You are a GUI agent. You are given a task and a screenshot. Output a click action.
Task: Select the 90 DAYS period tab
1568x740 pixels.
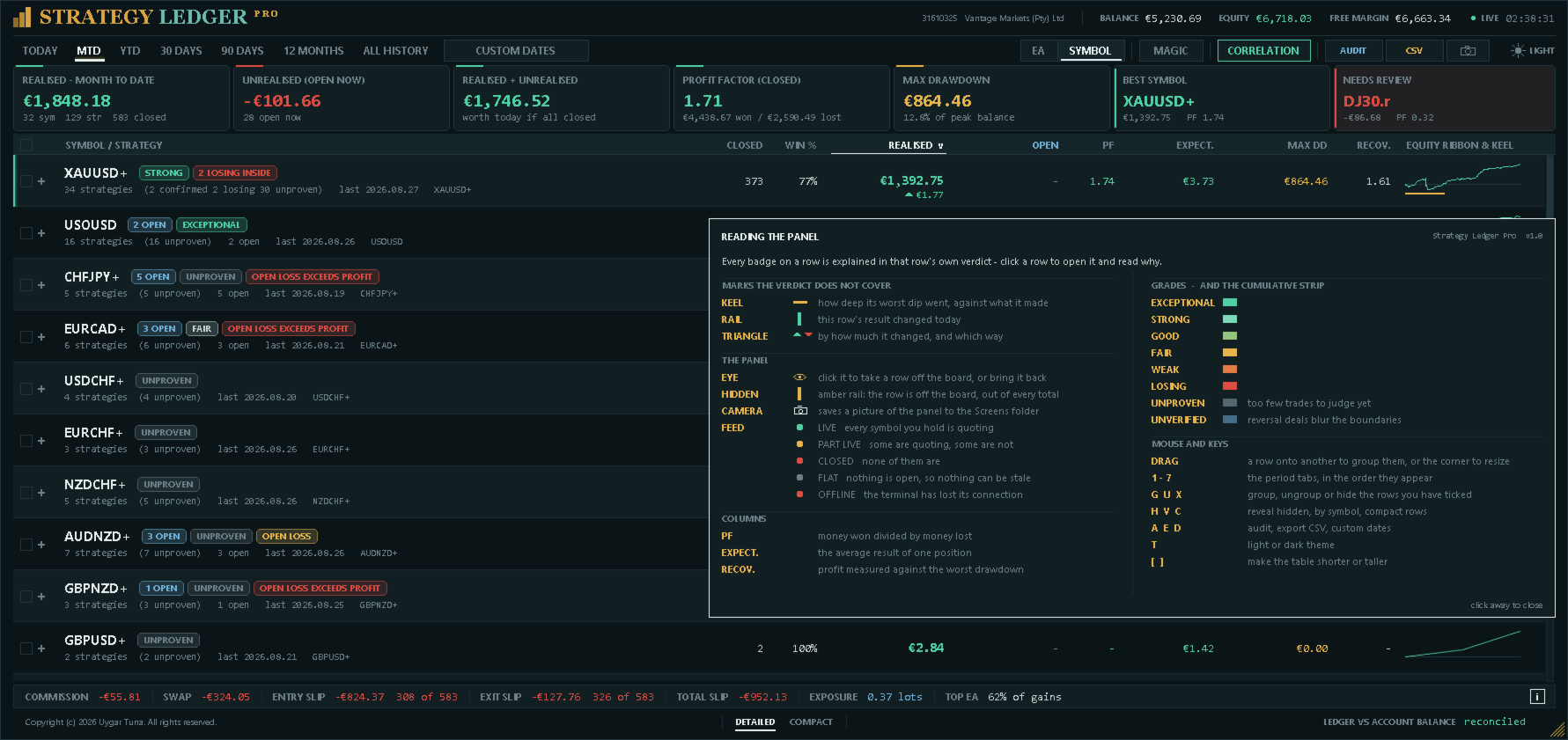click(x=242, y=51)
